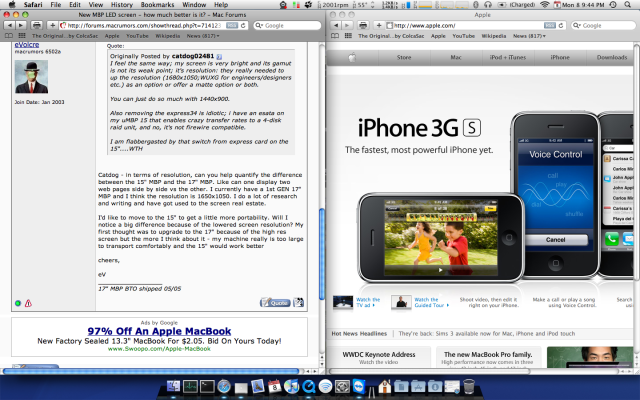Click the vertical scrollbar thumb in Mac Forums window

pyautogui.click(x=322, y=254)
